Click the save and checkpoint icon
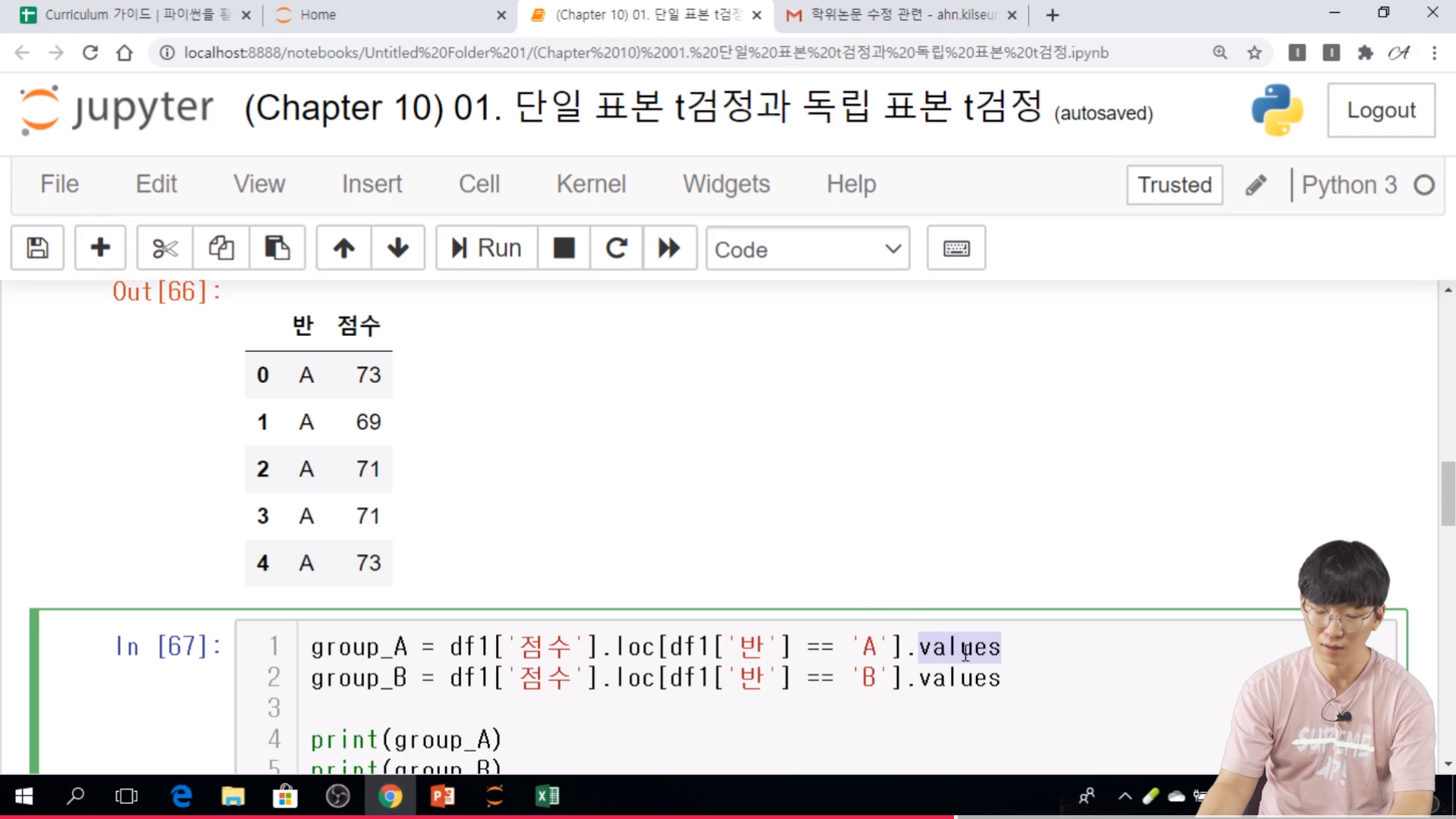The height and width of the screenshot is (819, 1456). 37,248
